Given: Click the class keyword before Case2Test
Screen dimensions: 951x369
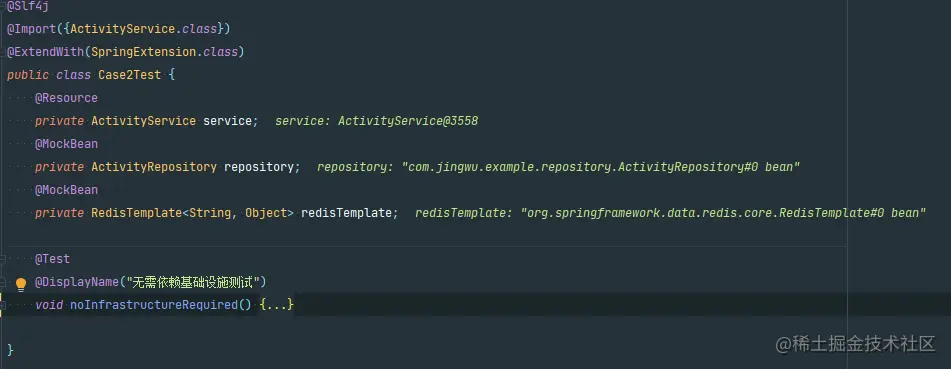Looking at the screenshot, I should coord(73,75).
